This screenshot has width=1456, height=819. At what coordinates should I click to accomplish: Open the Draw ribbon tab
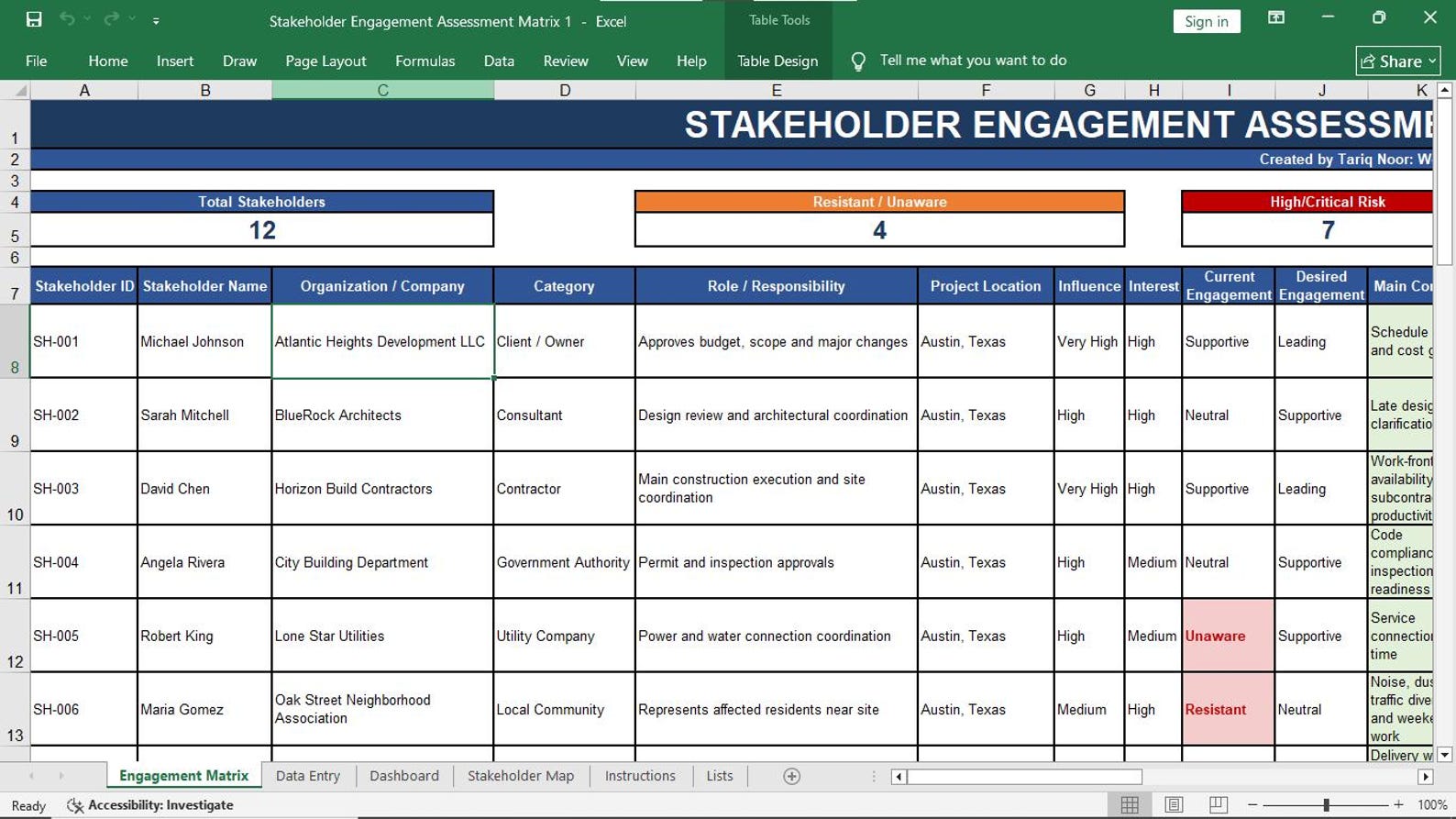[x=239, y=61]
